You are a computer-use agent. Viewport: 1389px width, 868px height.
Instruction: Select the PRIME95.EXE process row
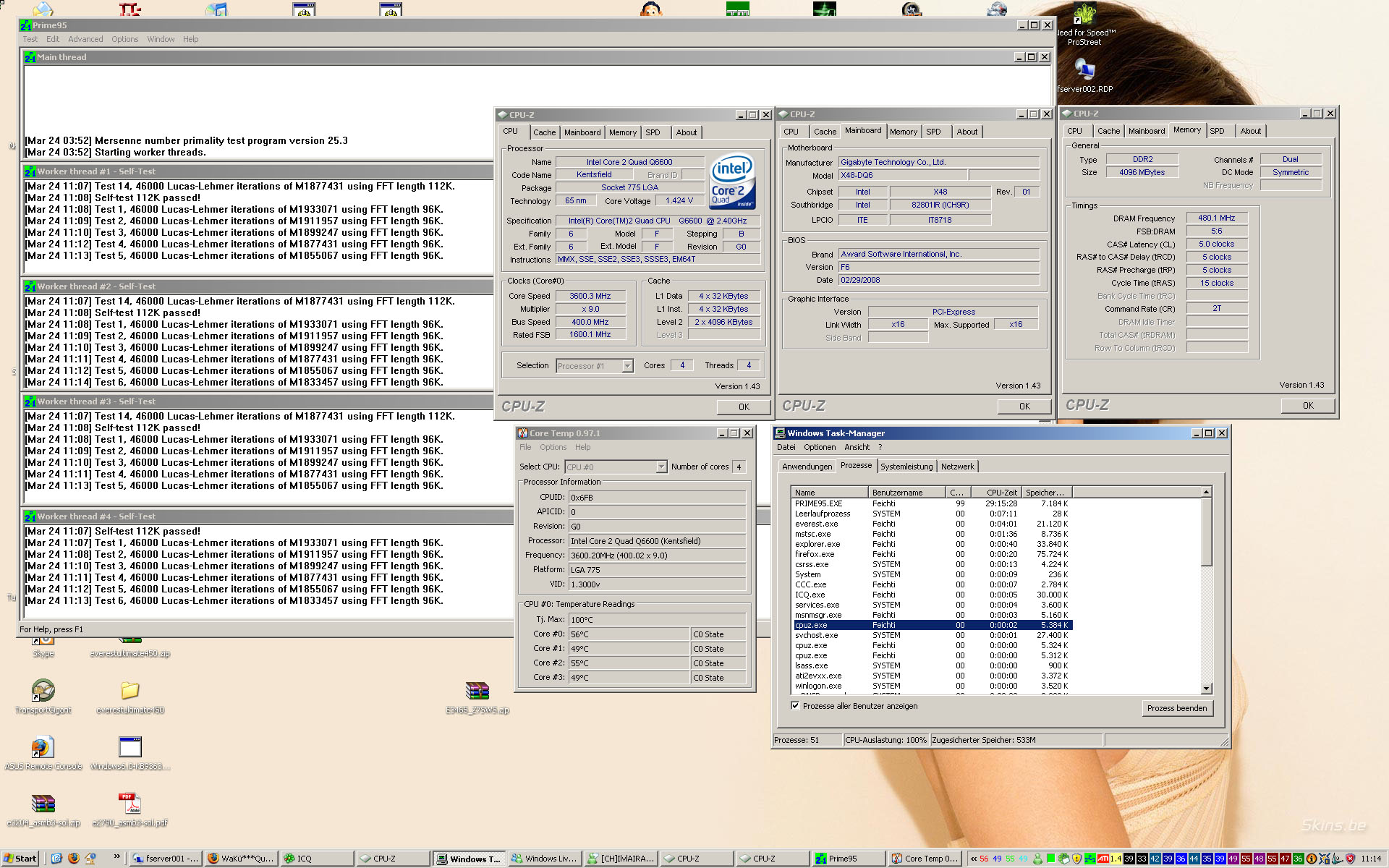[931, 503]
